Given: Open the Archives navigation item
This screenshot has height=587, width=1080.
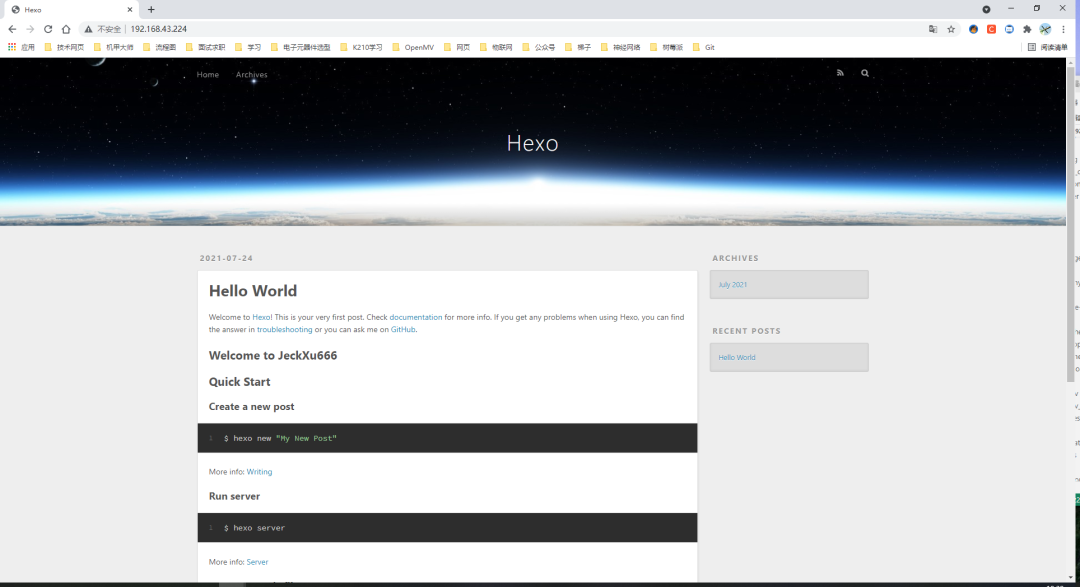Looking at the screenshot, I should coord(251,74).
